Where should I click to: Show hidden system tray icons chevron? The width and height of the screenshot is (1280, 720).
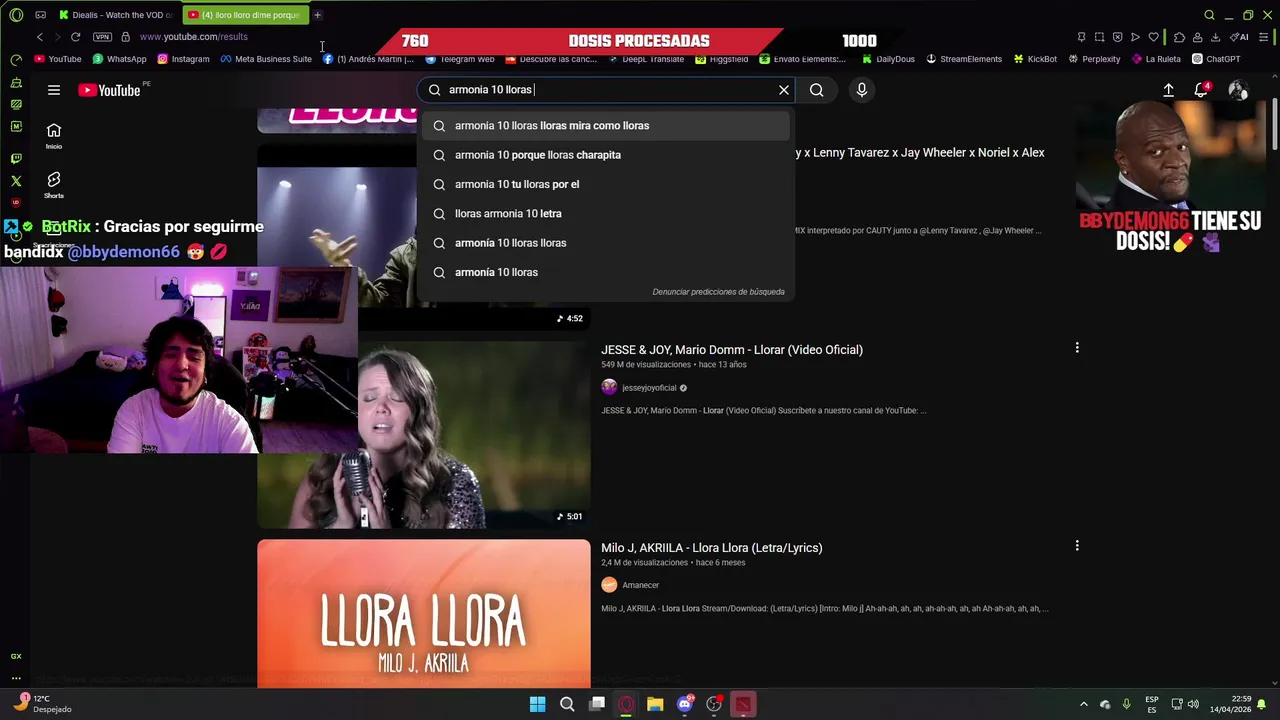point(1083,704)
